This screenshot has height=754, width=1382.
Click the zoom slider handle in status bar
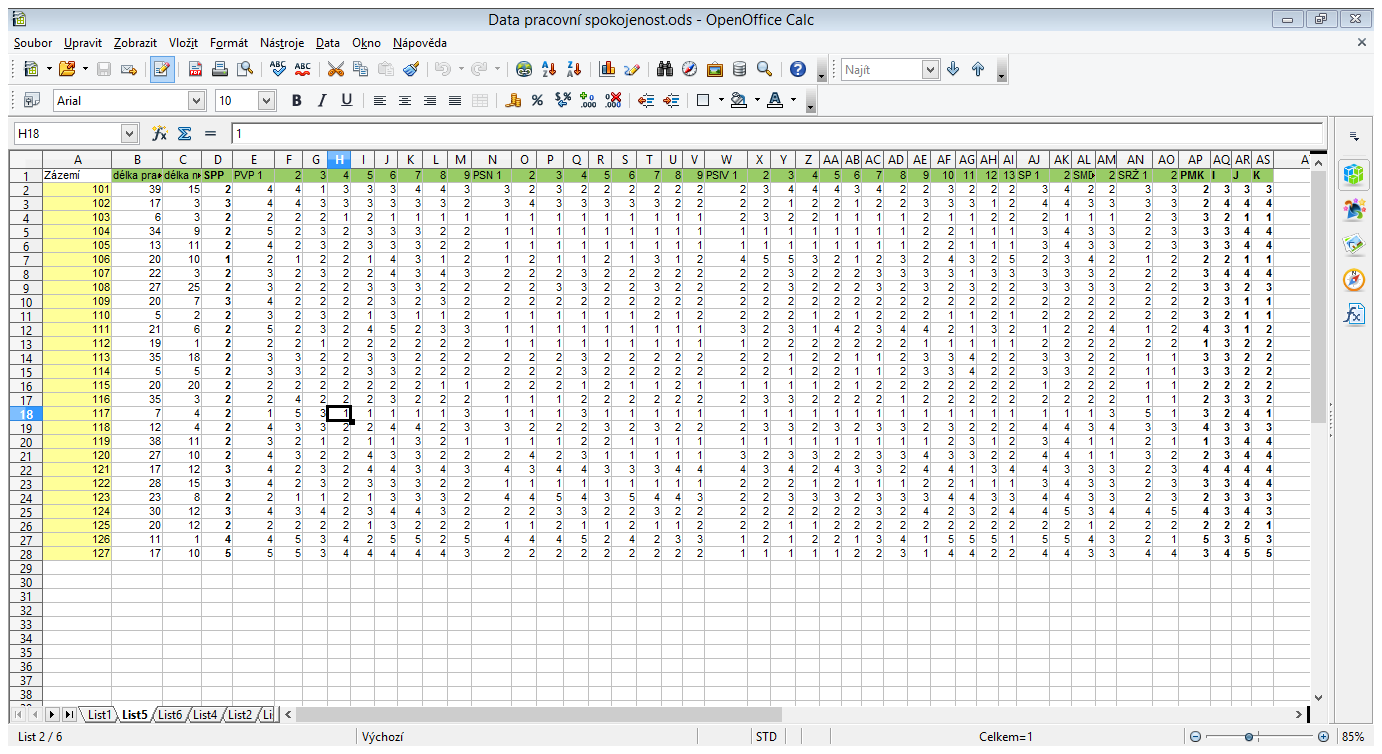click(x=1249, y=737)
